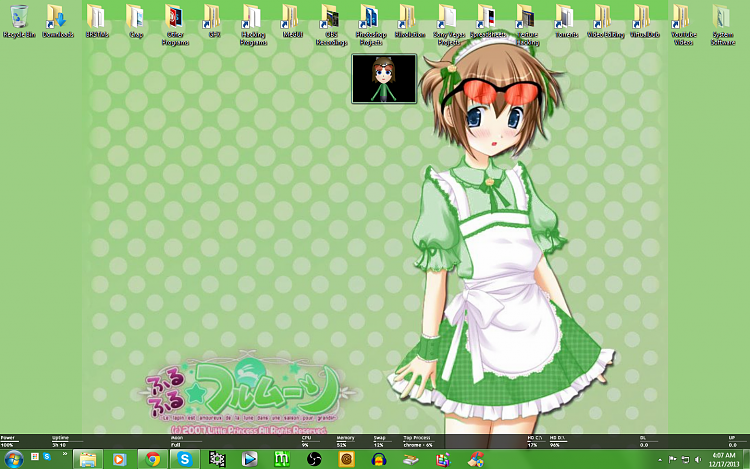Open the volume speaker tray icon

[x=698, y=459]
